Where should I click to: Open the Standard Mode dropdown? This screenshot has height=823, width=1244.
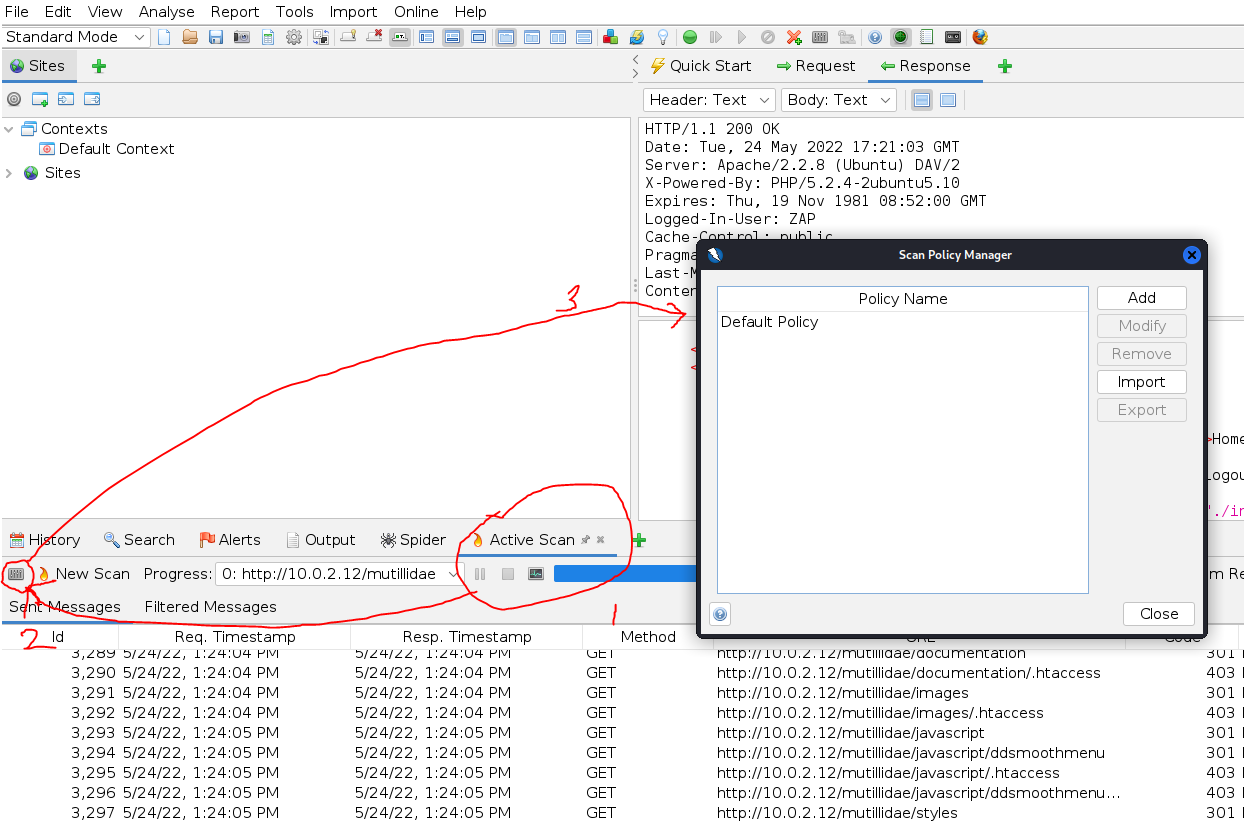[76, 37]
